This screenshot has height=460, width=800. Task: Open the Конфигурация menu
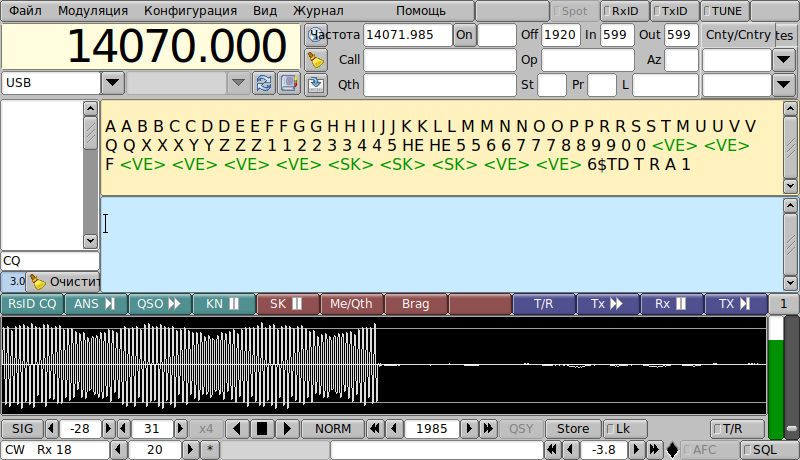pos(190,11)
